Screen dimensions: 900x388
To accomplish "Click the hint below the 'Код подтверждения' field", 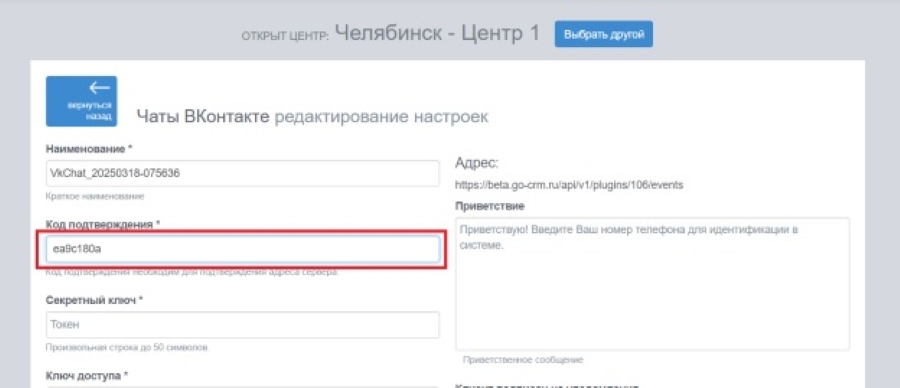I will point(192,272).
